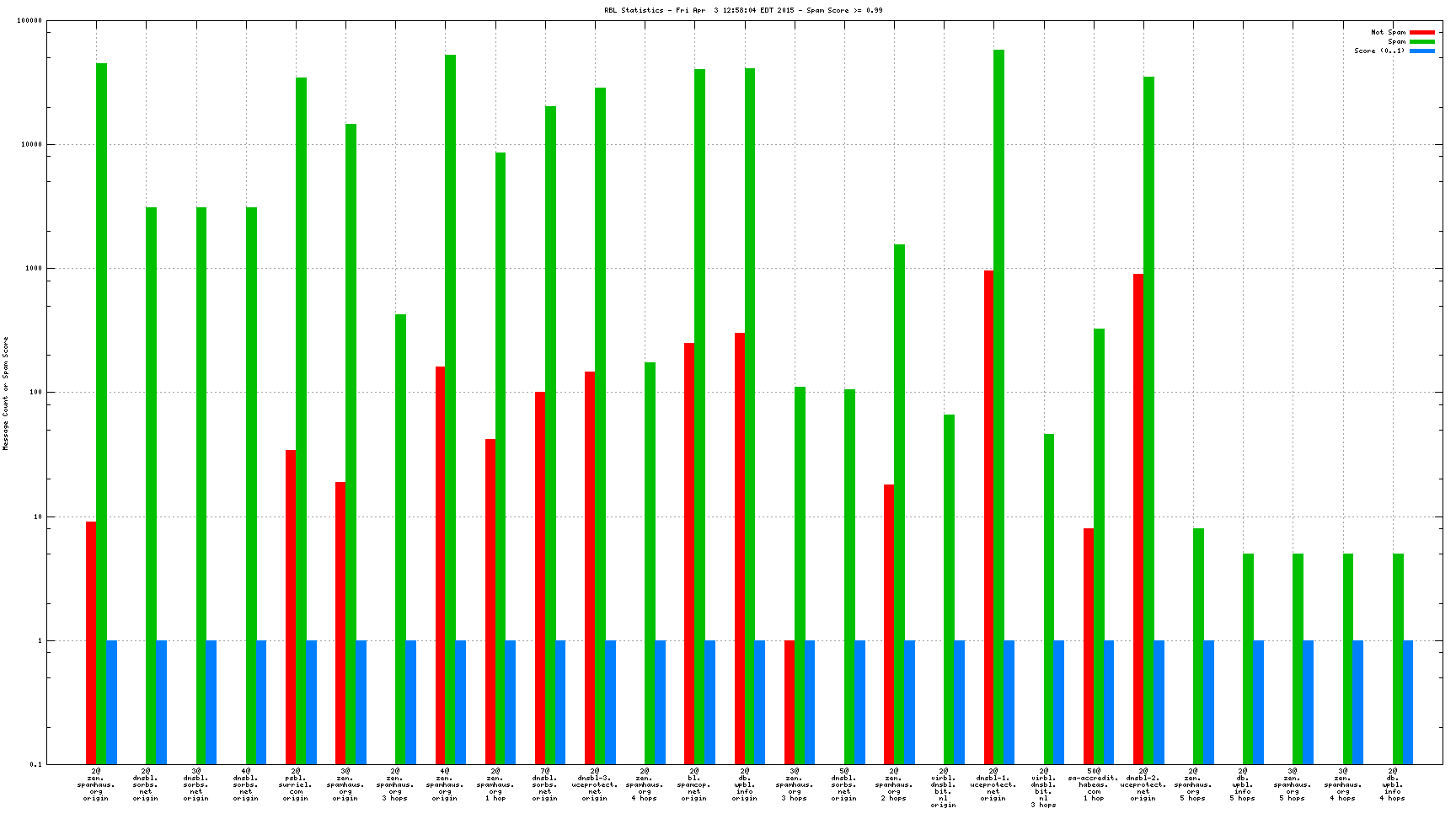
Task: Select the green bar for 2@ db.wpbl.info 4 hops
Action: click(x=1398, y=658)
